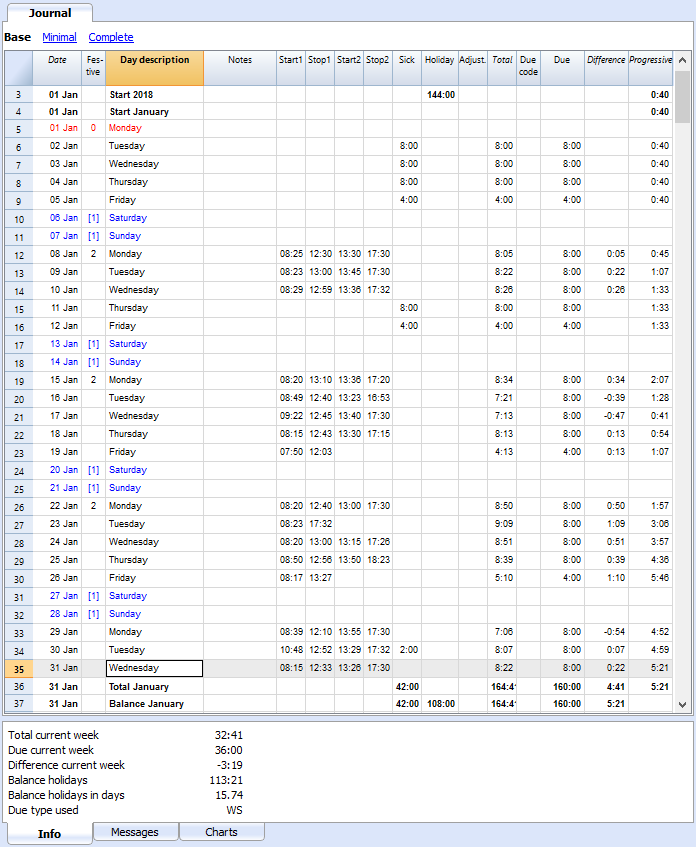Click the Start1 cell 08:25 on 08 Jan
The height and width of the screenshot is (847, 696).
(291, 254)
